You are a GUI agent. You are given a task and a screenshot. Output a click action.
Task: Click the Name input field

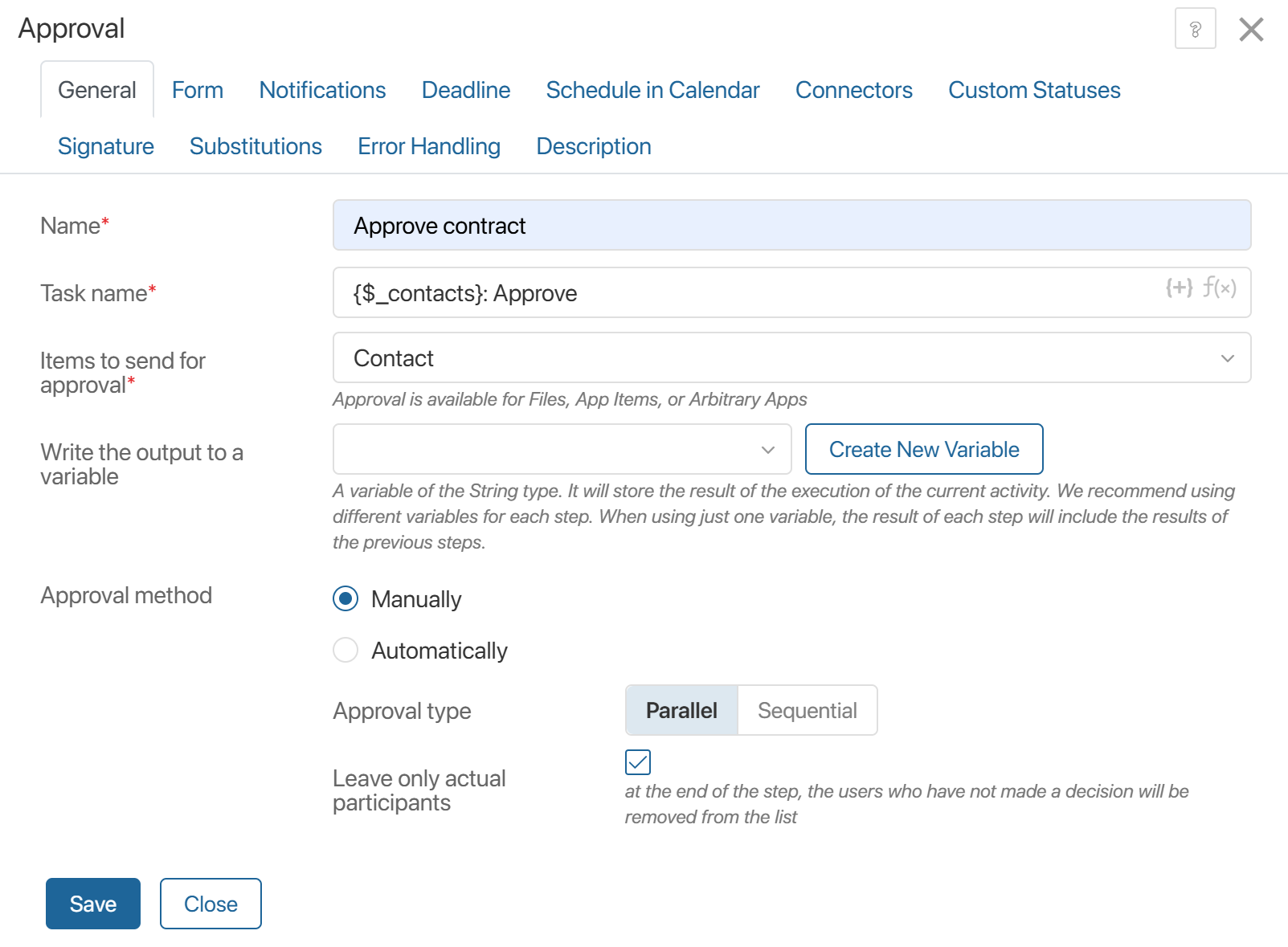[x=791, y=226]
